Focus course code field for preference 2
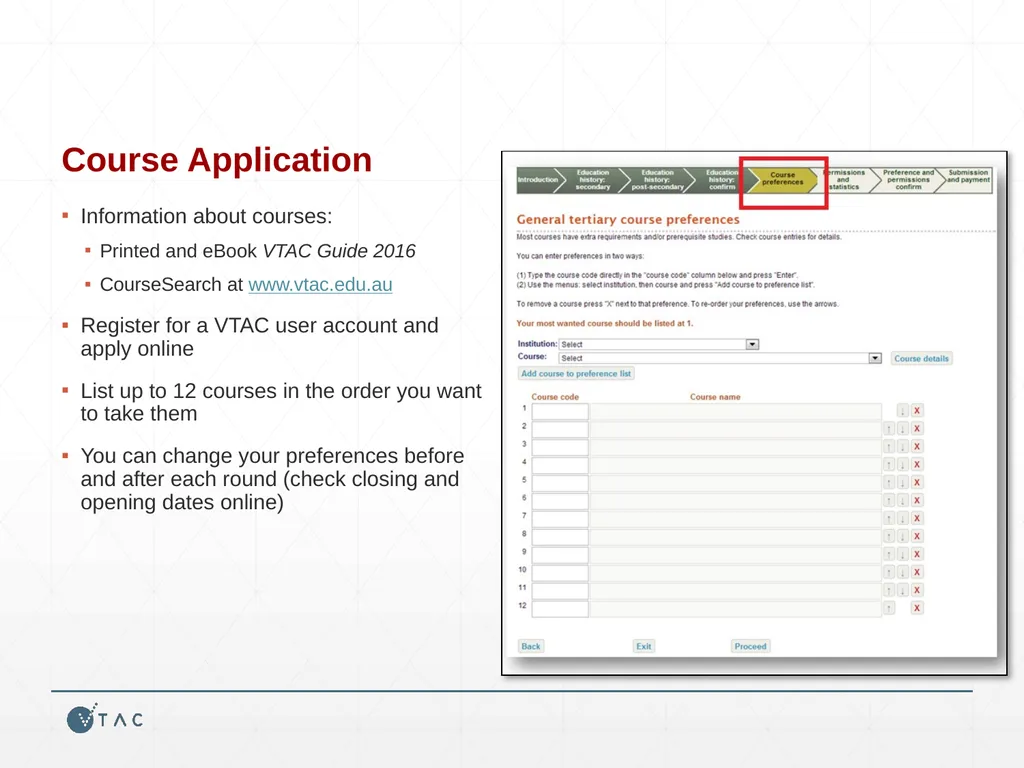 (560, 429)
